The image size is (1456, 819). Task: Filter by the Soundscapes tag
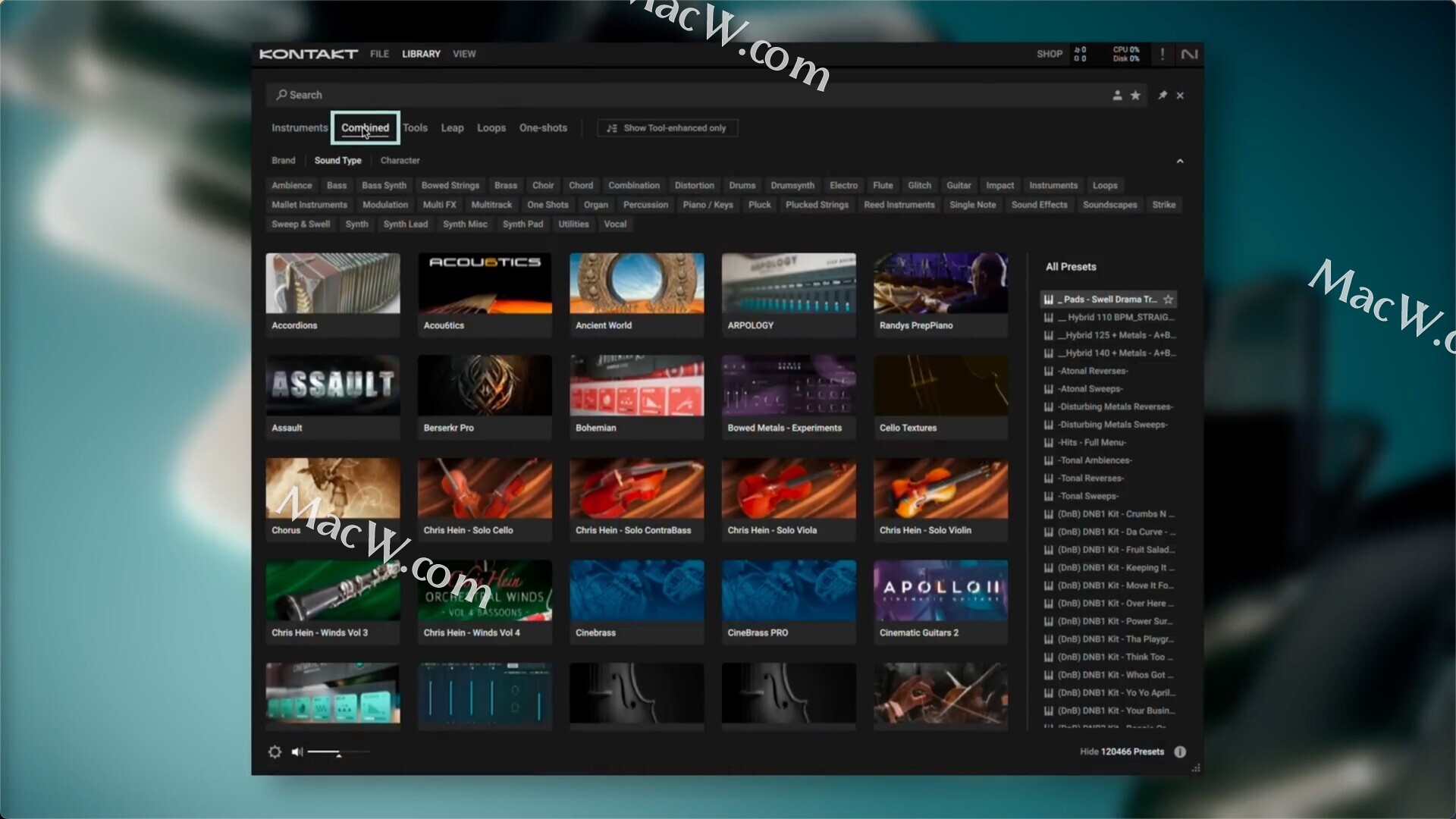click(1109, 205)
